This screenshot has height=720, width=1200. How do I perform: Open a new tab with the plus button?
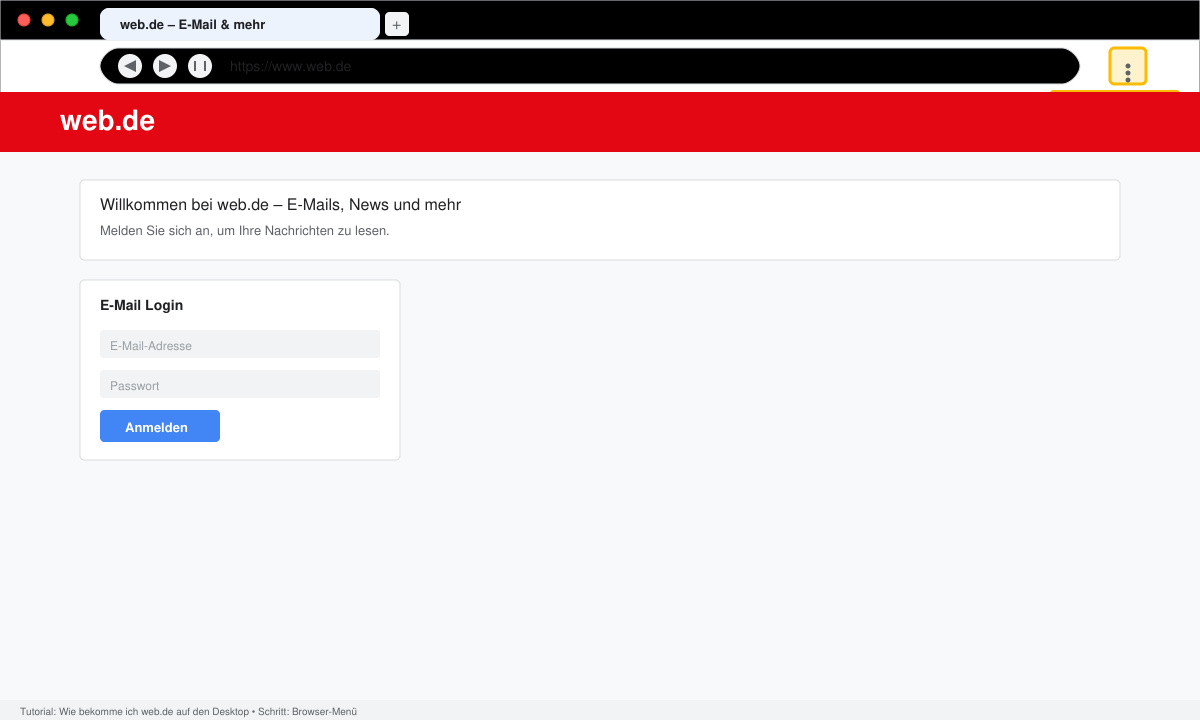click(397, 25)
